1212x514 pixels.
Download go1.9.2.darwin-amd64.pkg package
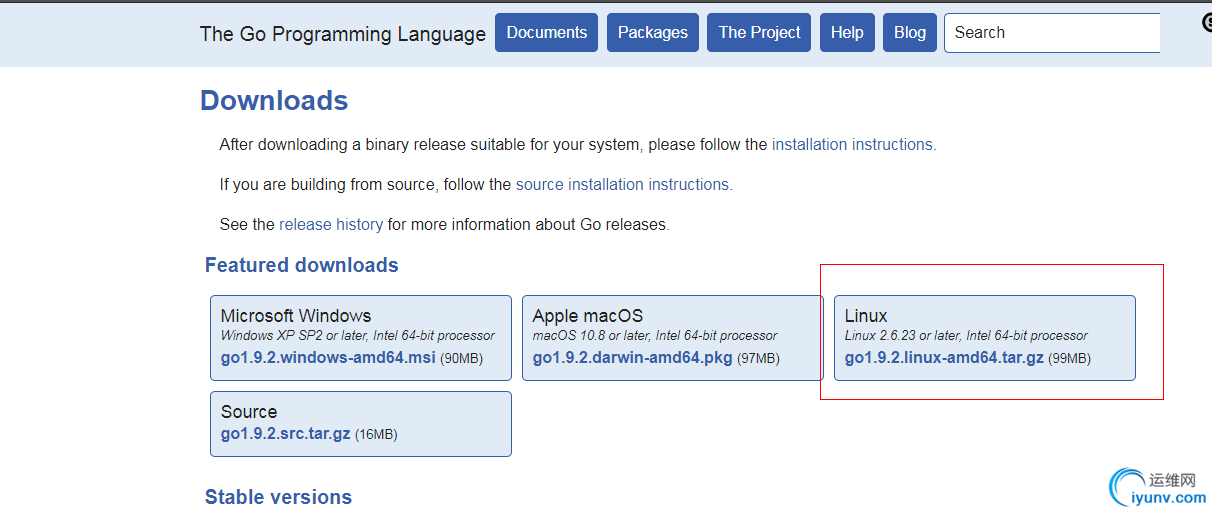pos(633,358)
